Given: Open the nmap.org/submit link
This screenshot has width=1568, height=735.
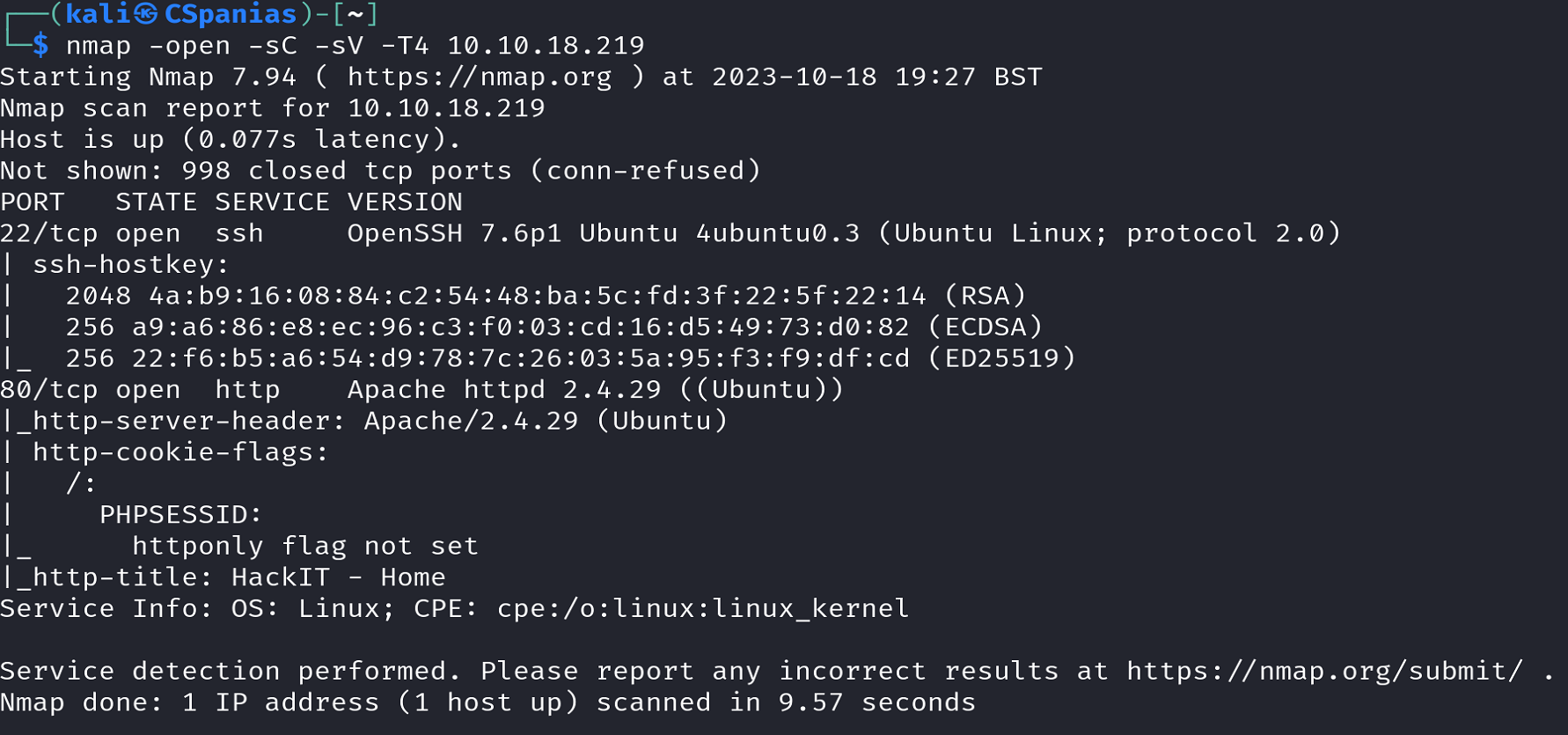Looking at the screenshot, I should (1324, 672).
